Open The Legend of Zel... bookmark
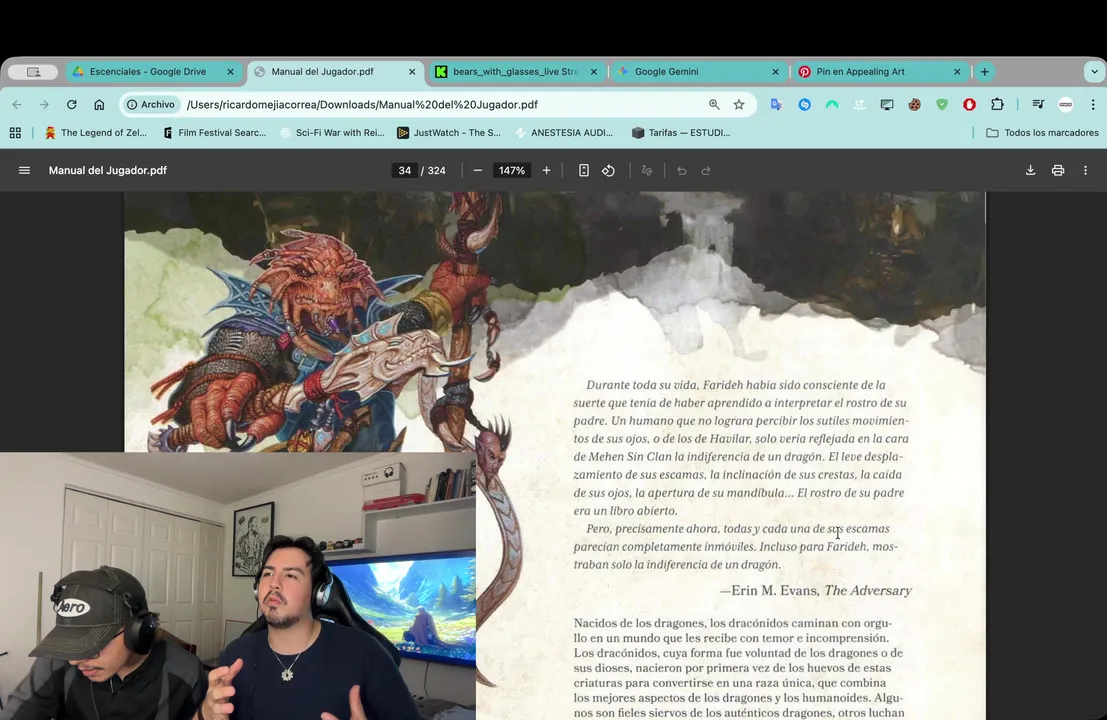 click(x=96, y=133)
